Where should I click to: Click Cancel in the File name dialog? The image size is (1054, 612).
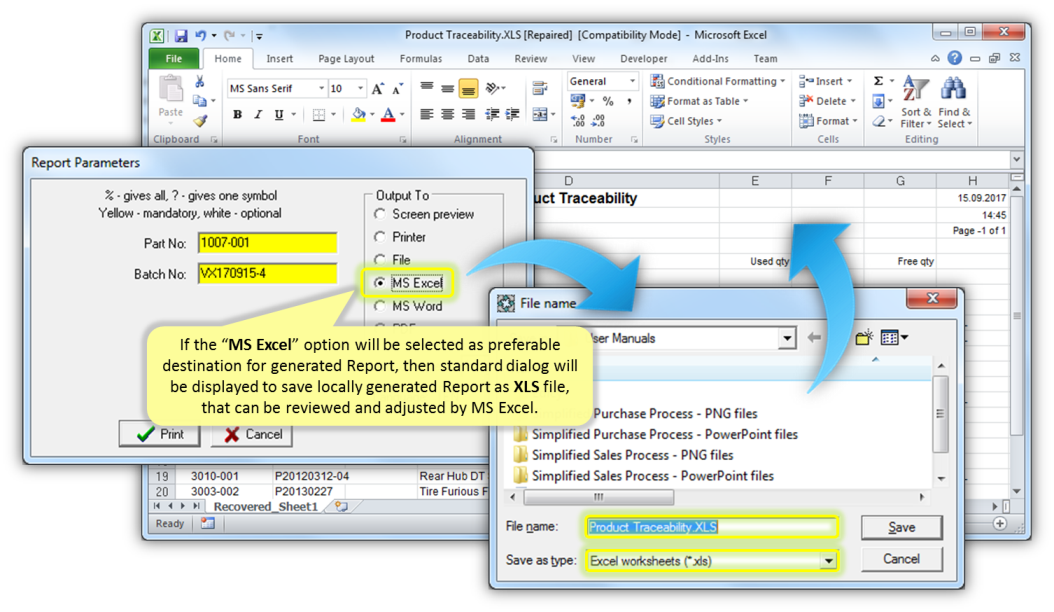click(901, 559)
